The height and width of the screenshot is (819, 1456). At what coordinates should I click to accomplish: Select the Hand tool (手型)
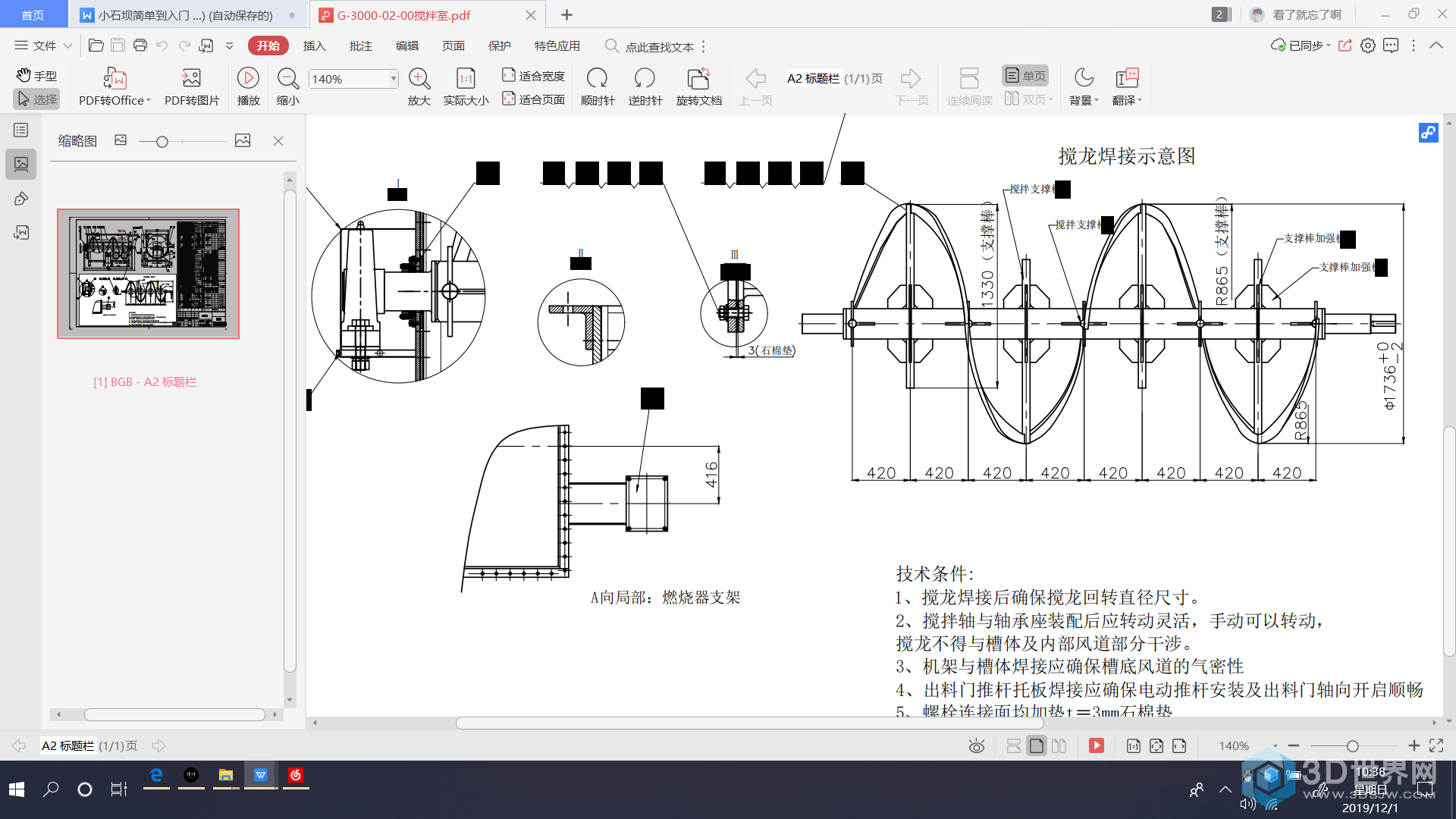click(x=36, y=76)
